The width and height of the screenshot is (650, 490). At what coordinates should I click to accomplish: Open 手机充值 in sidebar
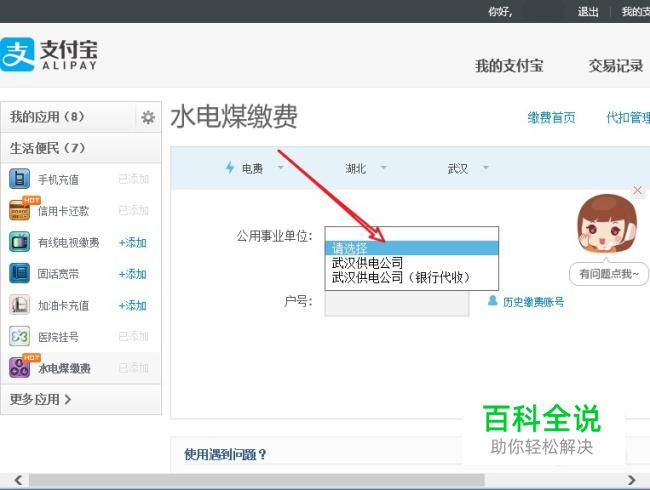tap(58, 180)
